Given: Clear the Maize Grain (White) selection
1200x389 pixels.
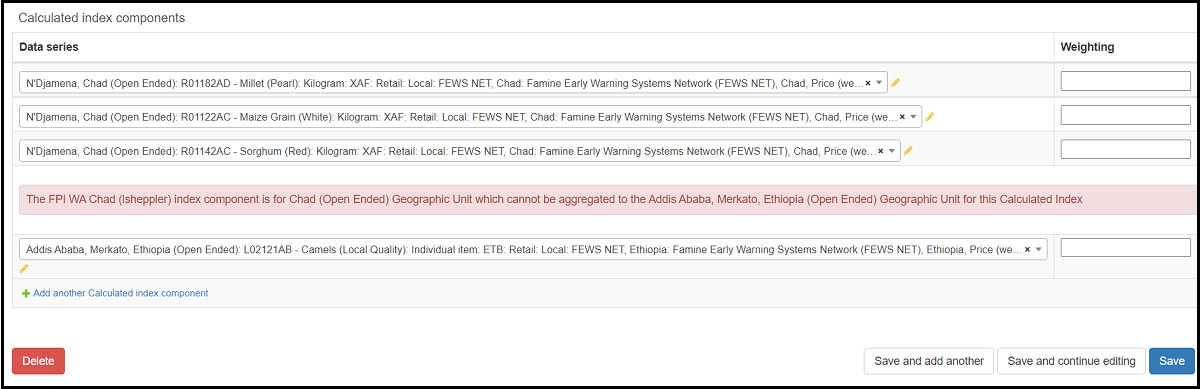Looking at the screenshot, I should pos(902,117).
